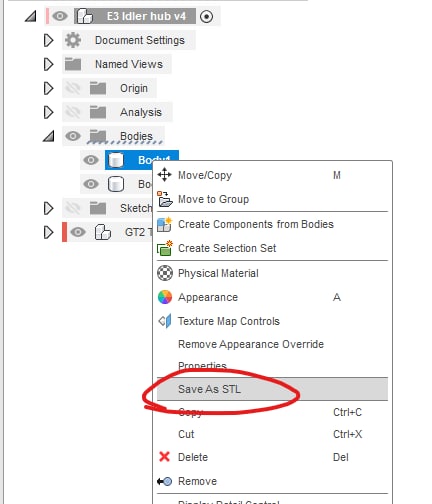Expand the Named Views folder
Viewport: 432px width, 504px height.
coord(48,64)
